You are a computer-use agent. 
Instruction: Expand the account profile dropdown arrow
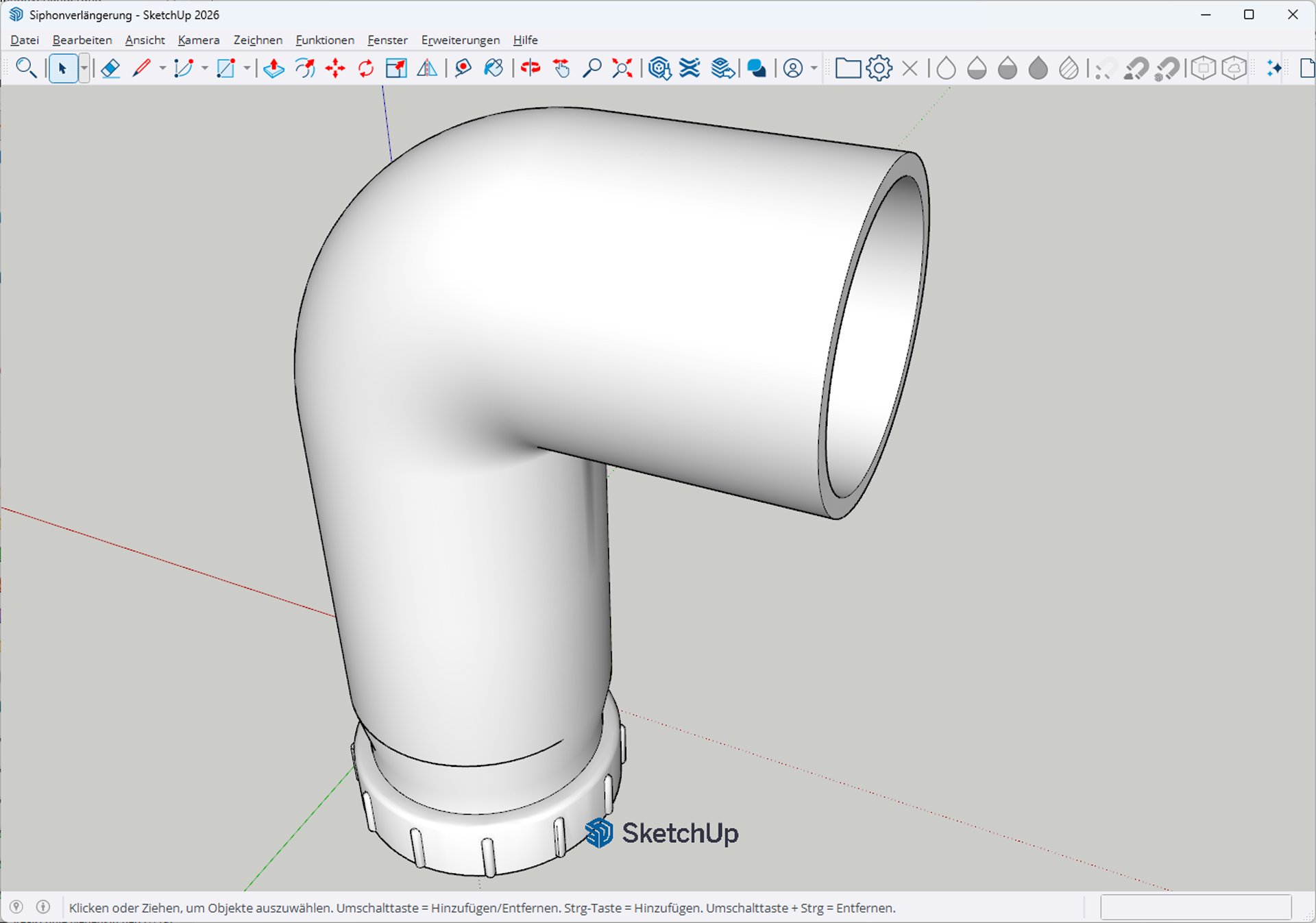click(x=814, y=69)
